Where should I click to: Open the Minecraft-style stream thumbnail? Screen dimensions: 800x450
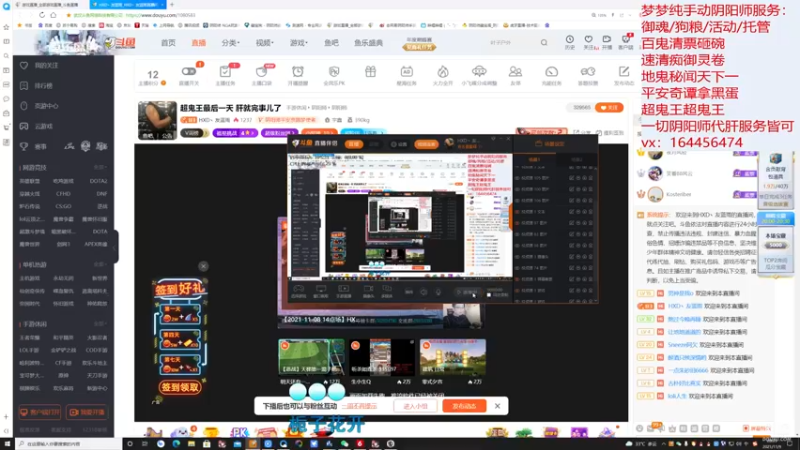pyautogui.click(x=453, y=358)
